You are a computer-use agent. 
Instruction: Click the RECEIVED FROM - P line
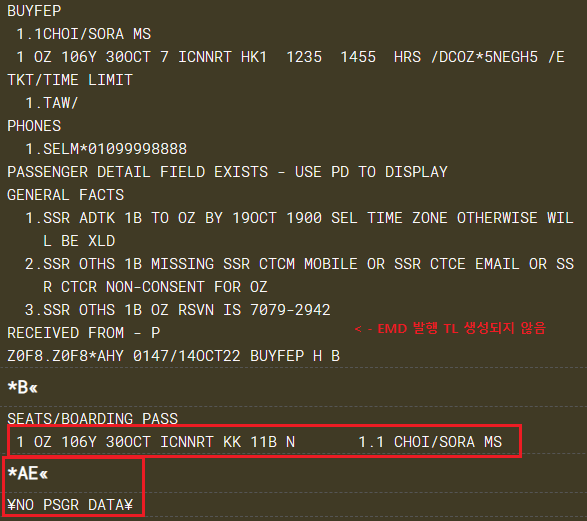84,333
